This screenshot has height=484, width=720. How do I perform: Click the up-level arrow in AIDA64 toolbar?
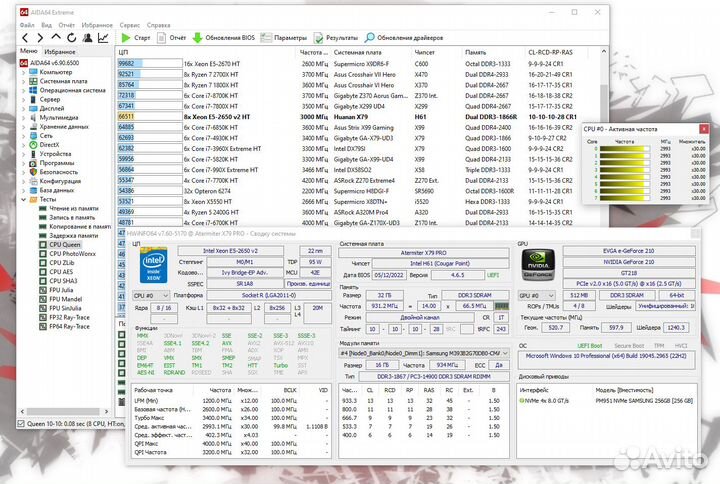pyautogui.click(x=56, y=37)
